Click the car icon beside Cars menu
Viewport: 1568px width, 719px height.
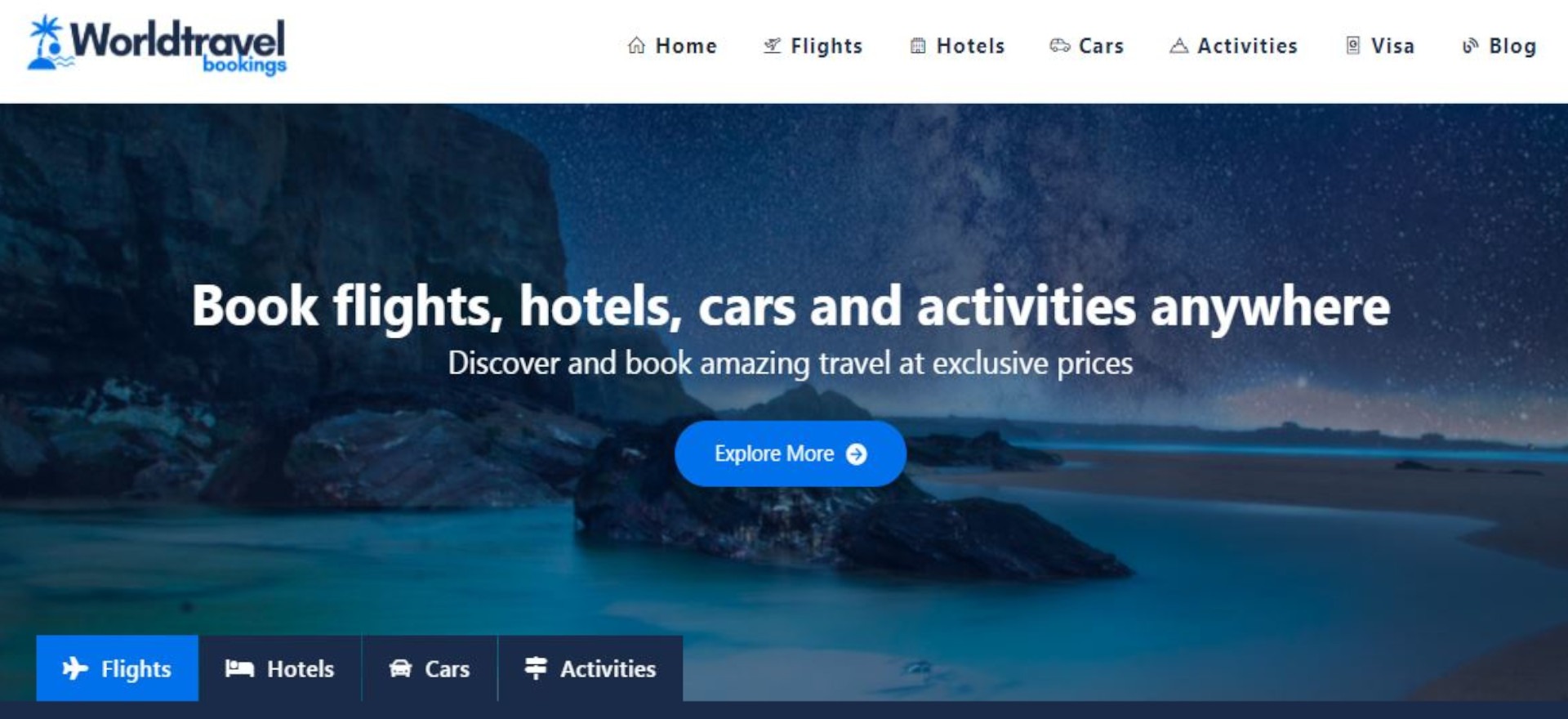point(1059,46)
